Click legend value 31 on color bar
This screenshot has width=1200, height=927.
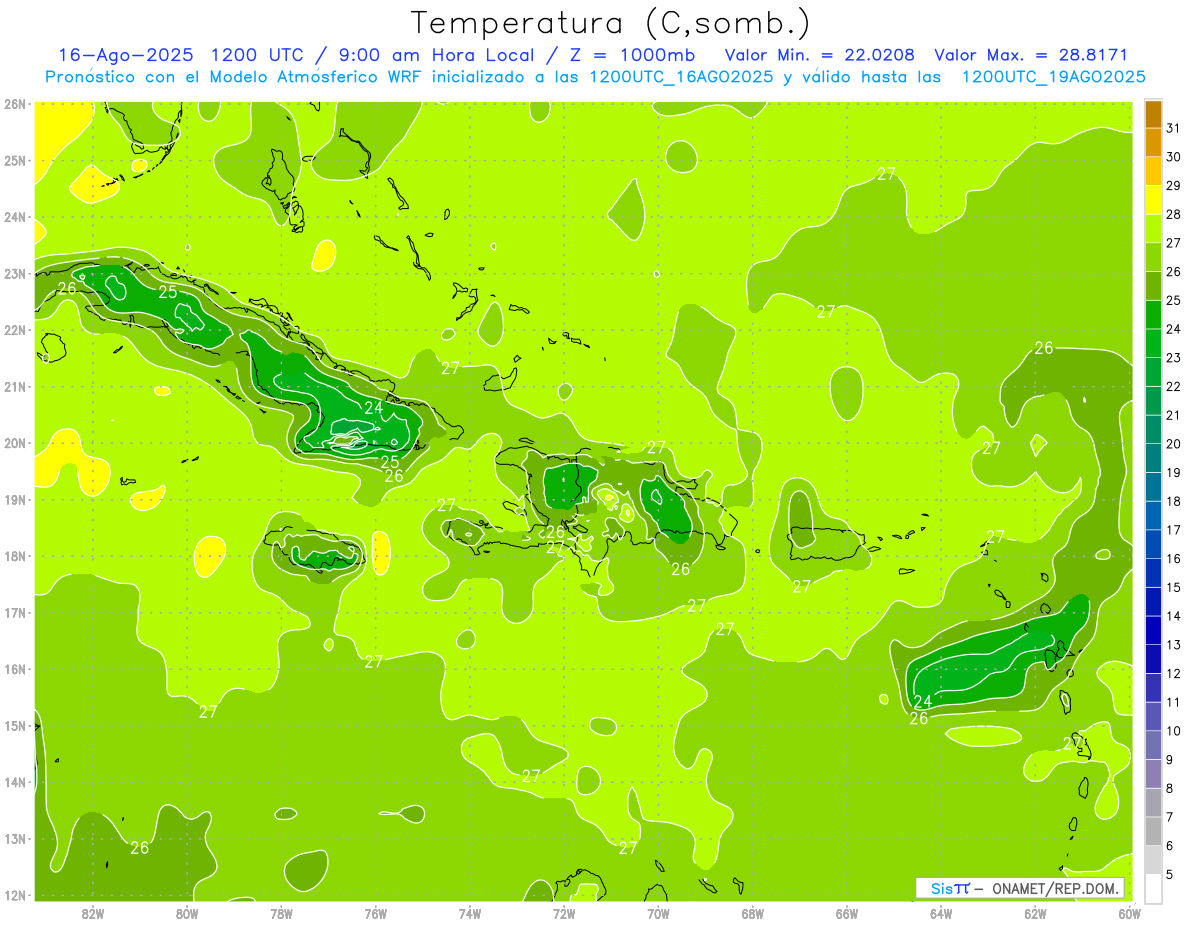[1173, 129]
